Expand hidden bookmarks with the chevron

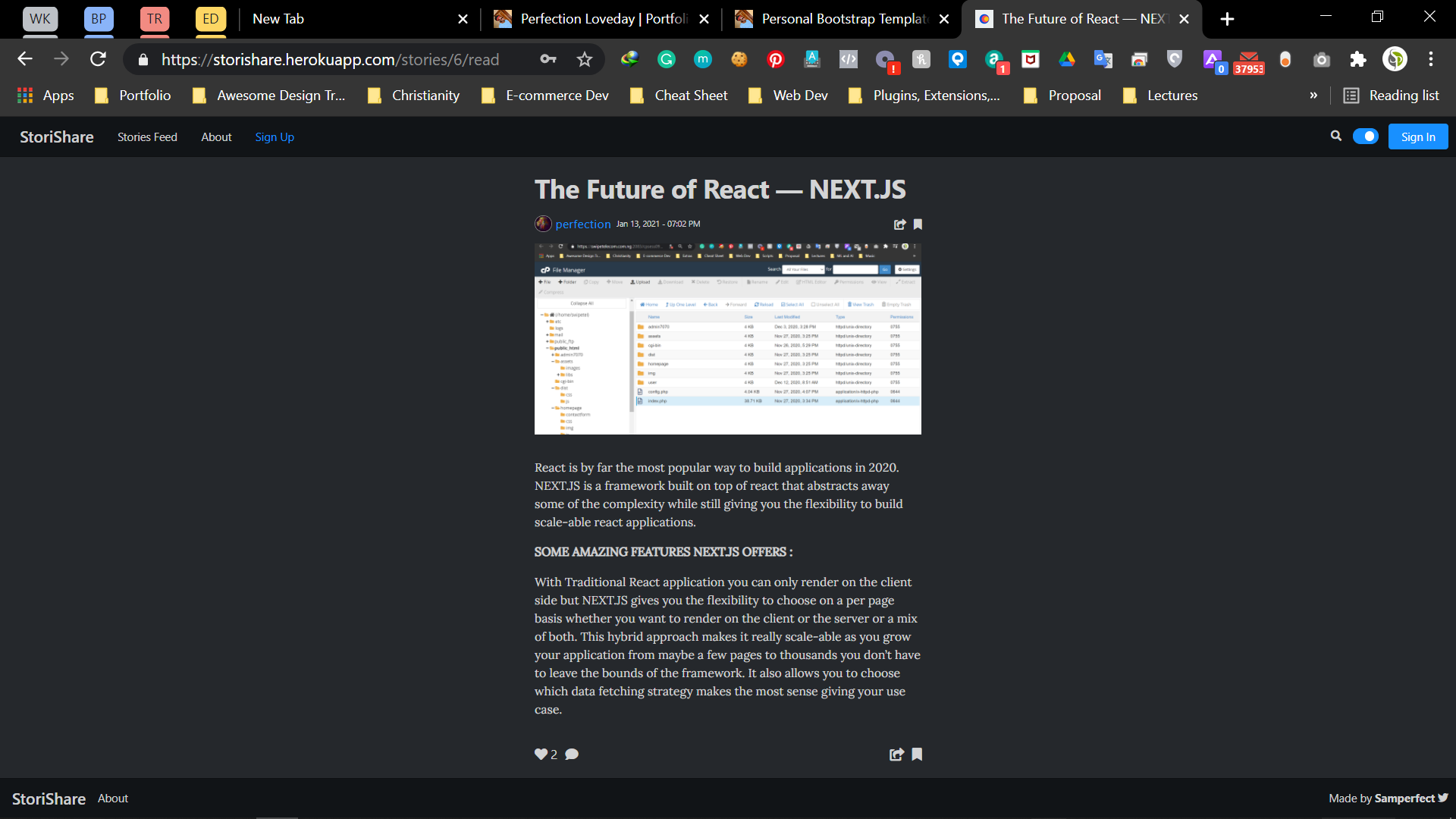(1313, 96)
